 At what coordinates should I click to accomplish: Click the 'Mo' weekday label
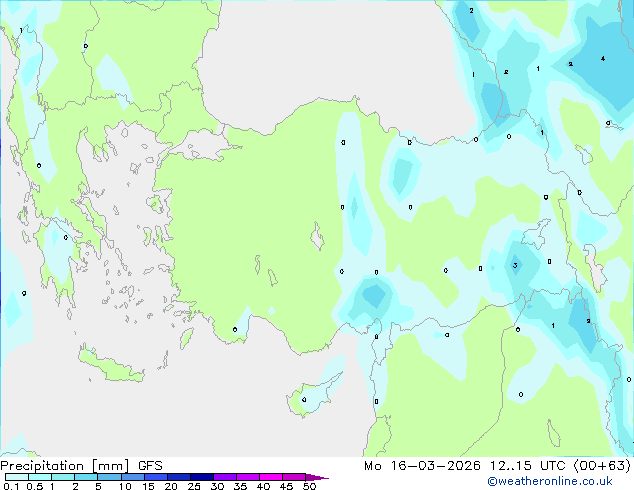373,466
